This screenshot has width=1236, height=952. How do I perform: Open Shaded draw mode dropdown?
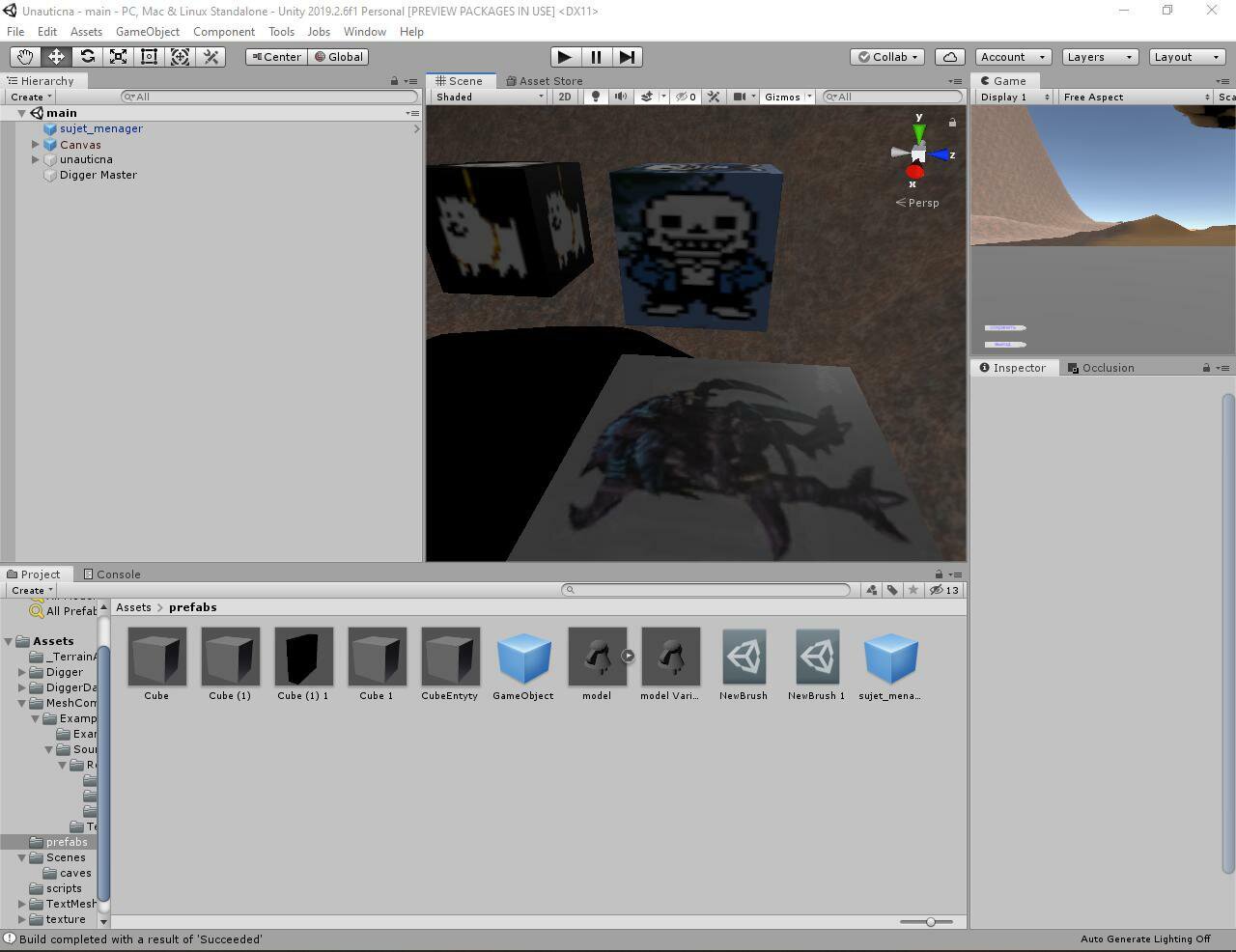(491, 97)
